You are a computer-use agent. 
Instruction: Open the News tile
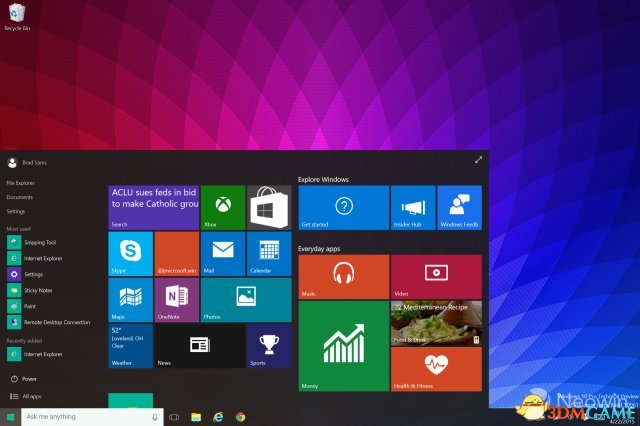point(200,346)
